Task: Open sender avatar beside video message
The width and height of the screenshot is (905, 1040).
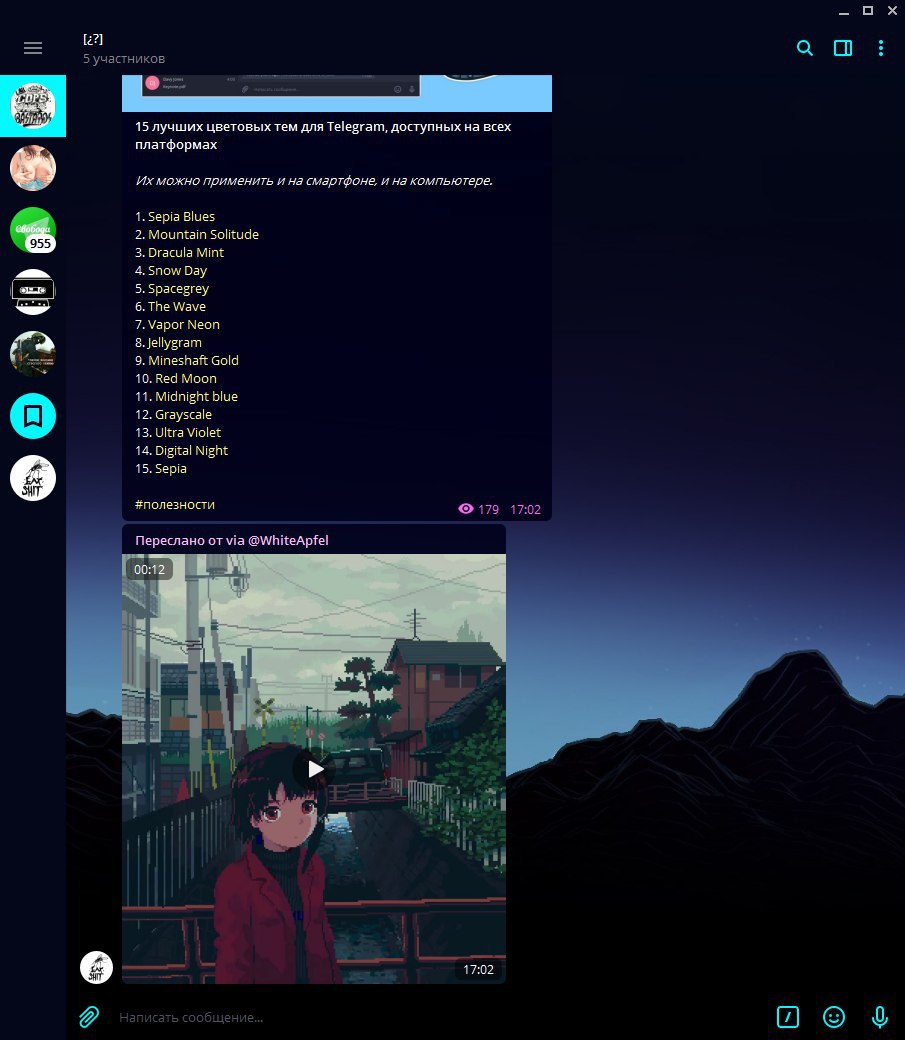Action: [96, 968]
